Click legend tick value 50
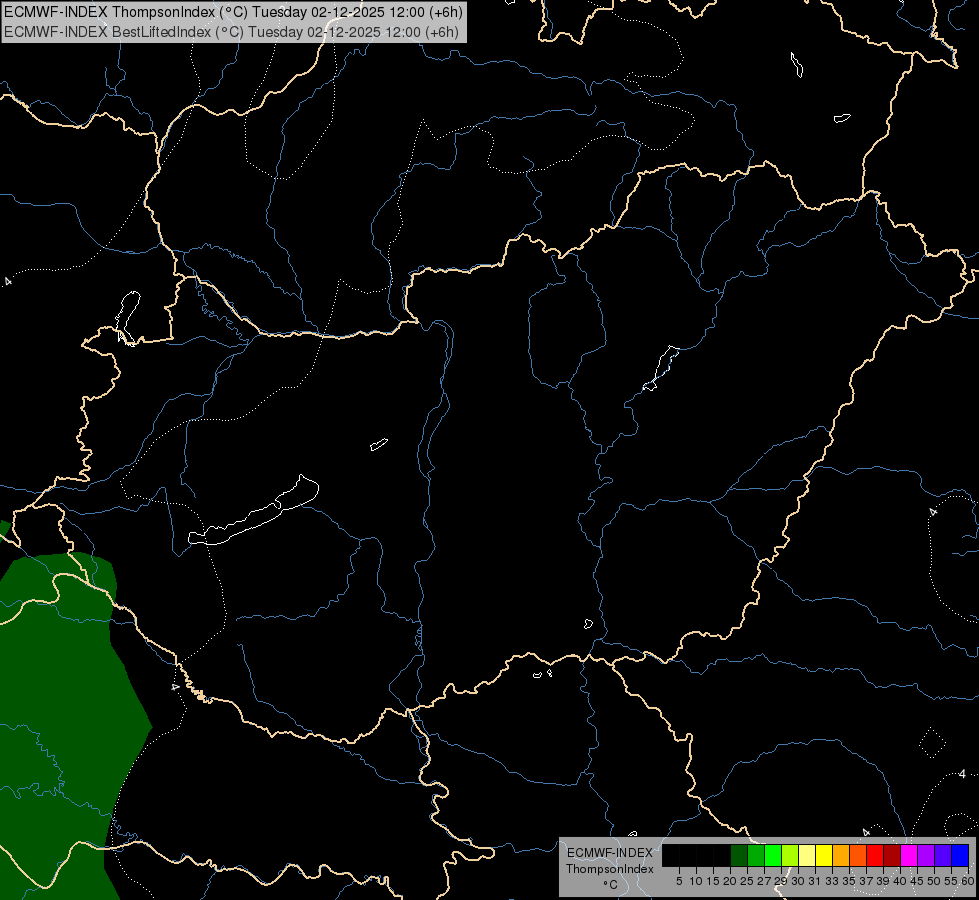The height and width of the screenshot is (900, 979). pyautogui.click(x=935, y=881)
